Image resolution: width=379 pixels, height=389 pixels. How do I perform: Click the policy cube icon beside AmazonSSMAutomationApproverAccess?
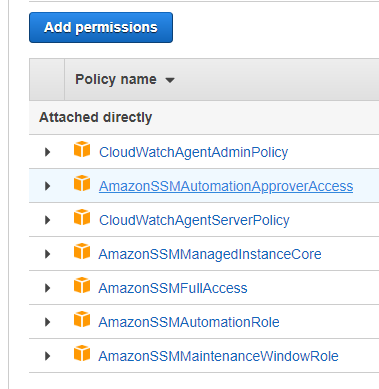pyautogui.click(x=82, y=183)
